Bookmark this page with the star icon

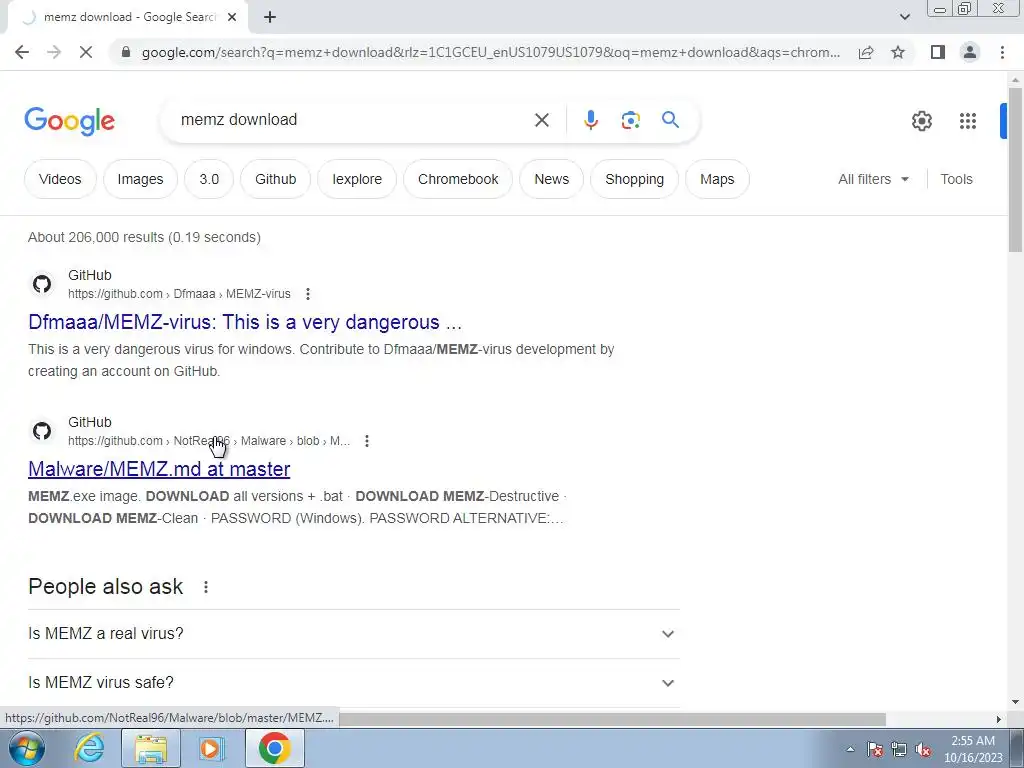(898, 52)
